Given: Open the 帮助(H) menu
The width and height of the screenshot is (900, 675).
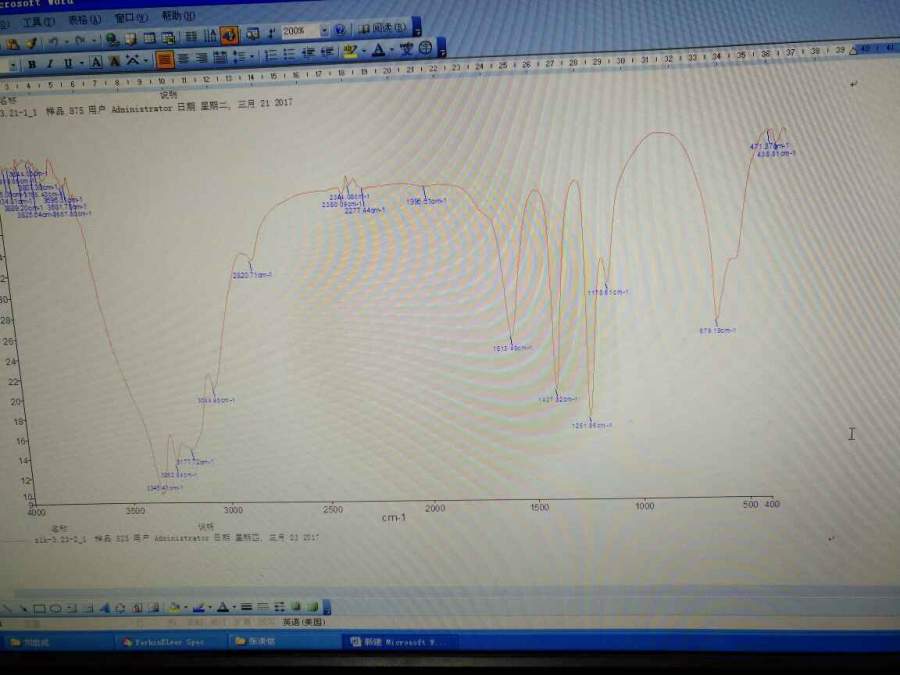Looking at the screenshot, I should point(178,15).
